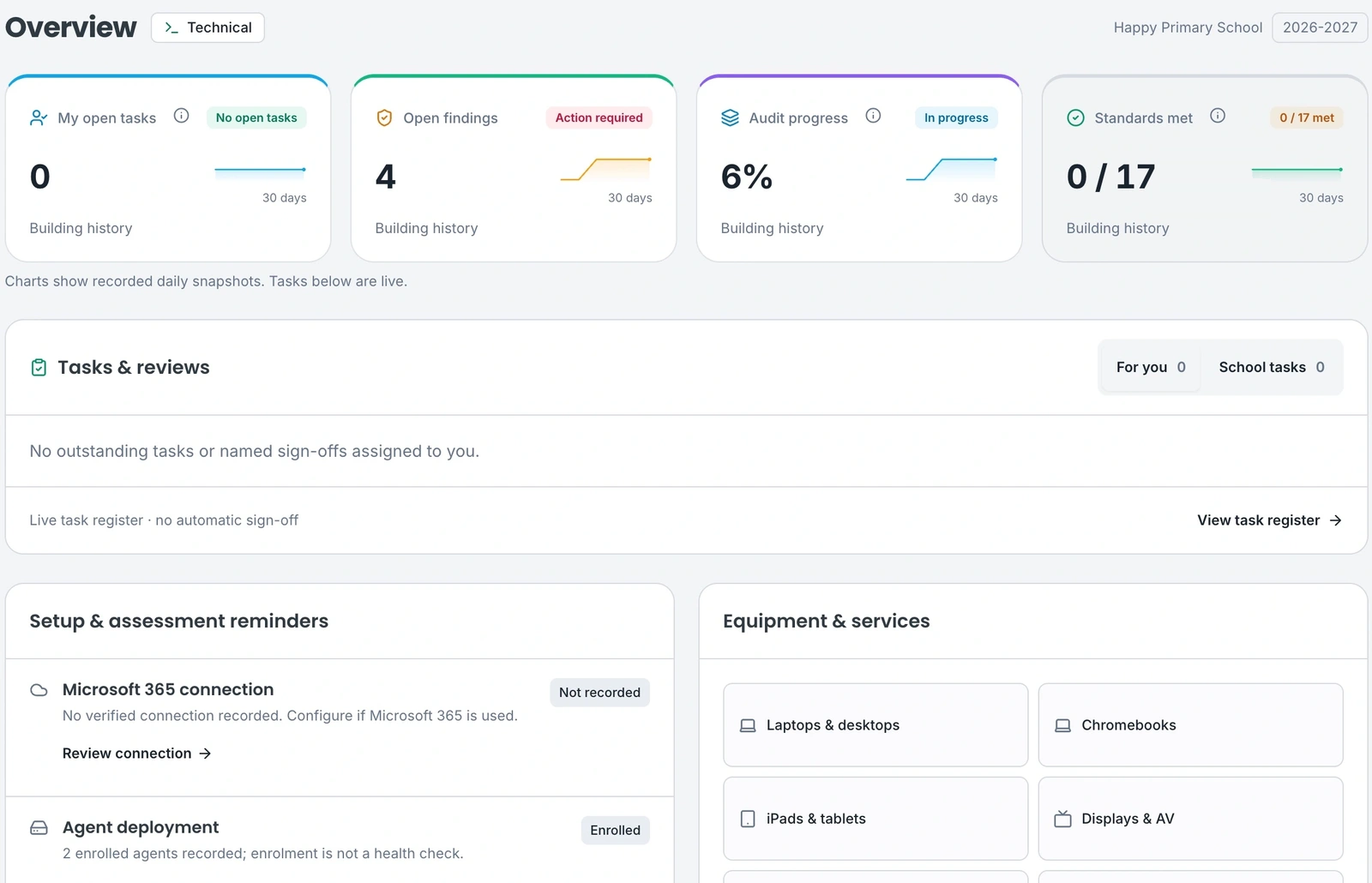
Task: Click the arrow icon beside View task register
Action: tap(1335, 520)
